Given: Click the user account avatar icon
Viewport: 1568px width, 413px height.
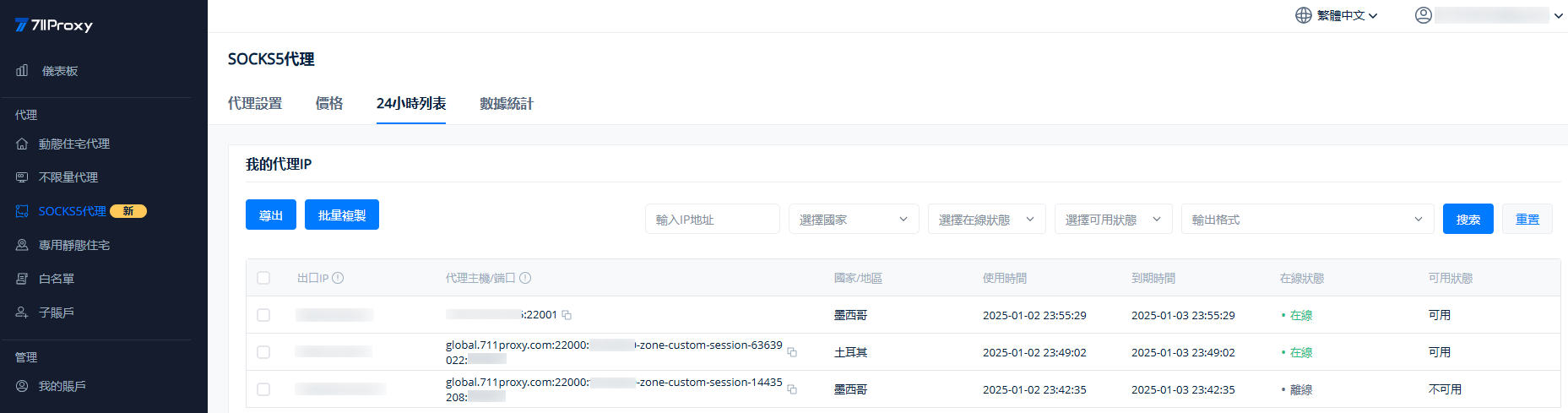Looking at the screenshot, I should pos(1424,15).
